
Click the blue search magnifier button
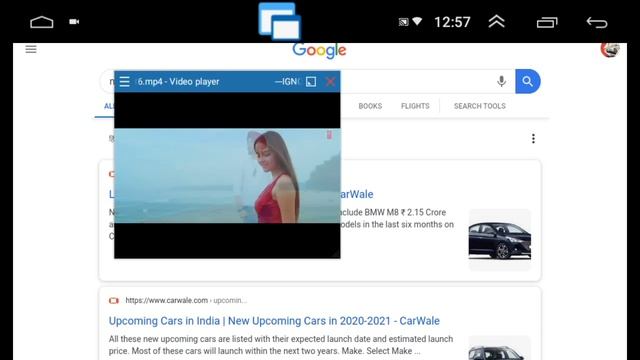coord(528,81)
